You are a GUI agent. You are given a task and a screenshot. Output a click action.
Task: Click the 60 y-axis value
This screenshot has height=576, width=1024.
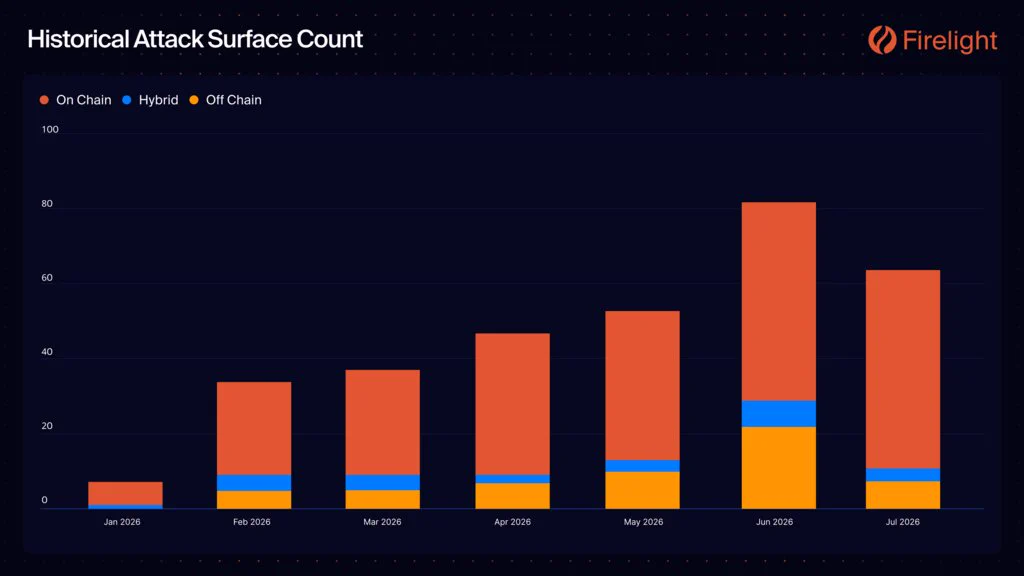point(47,278)
